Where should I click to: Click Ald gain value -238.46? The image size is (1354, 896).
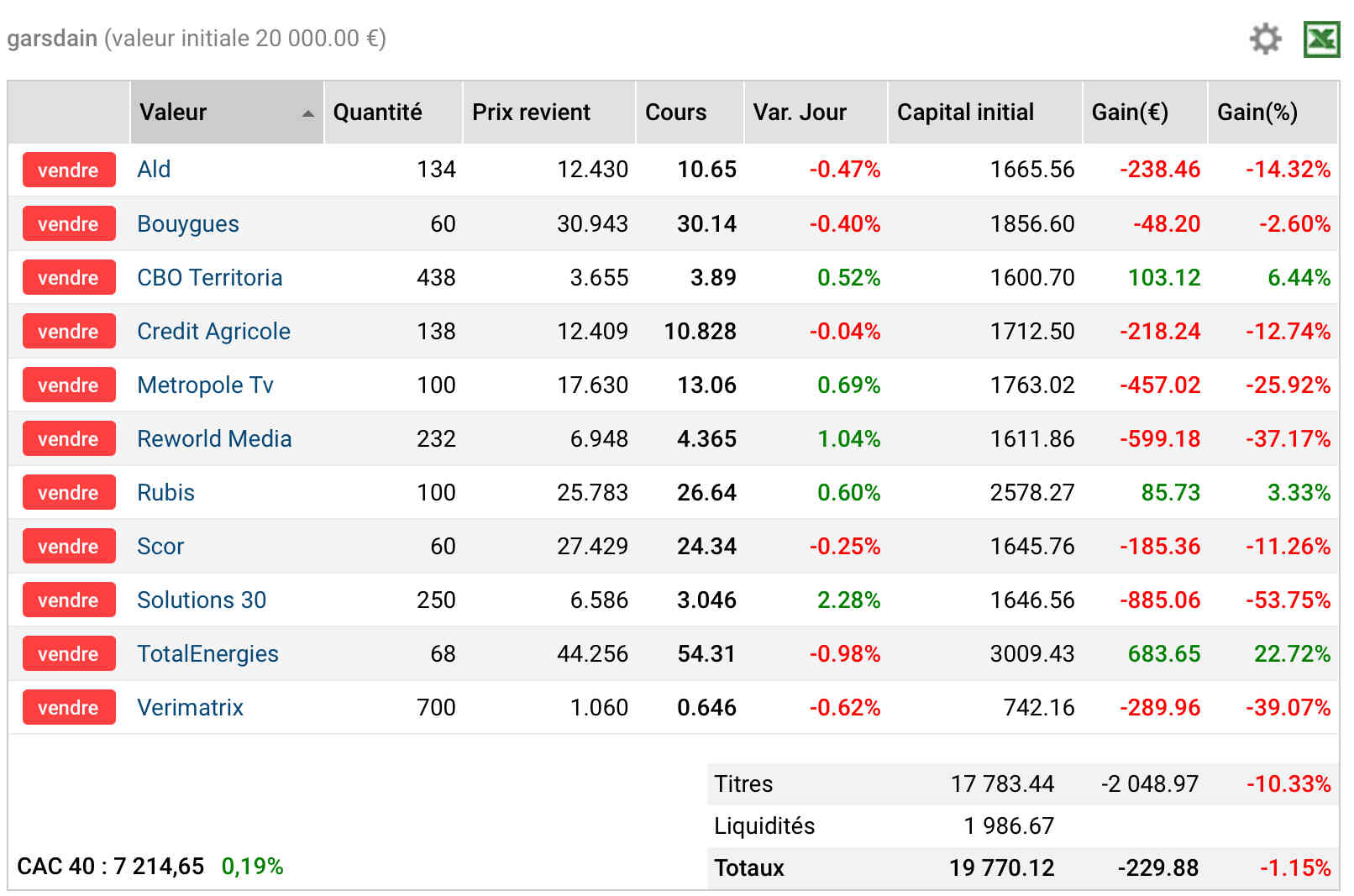point(1160,169)
